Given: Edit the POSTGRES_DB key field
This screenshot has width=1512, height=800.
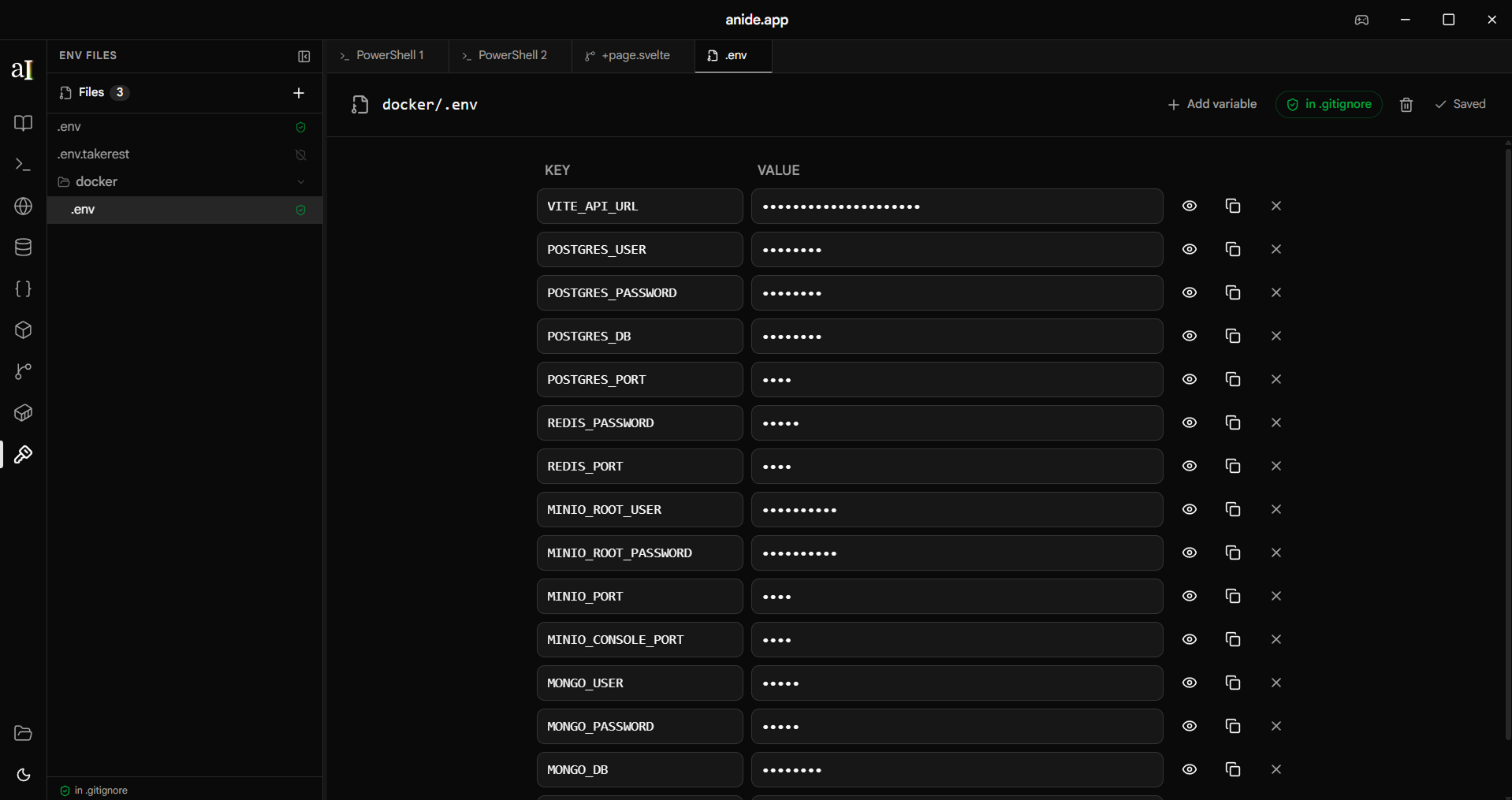Looking at the screenshot, I should pos(639,337).
